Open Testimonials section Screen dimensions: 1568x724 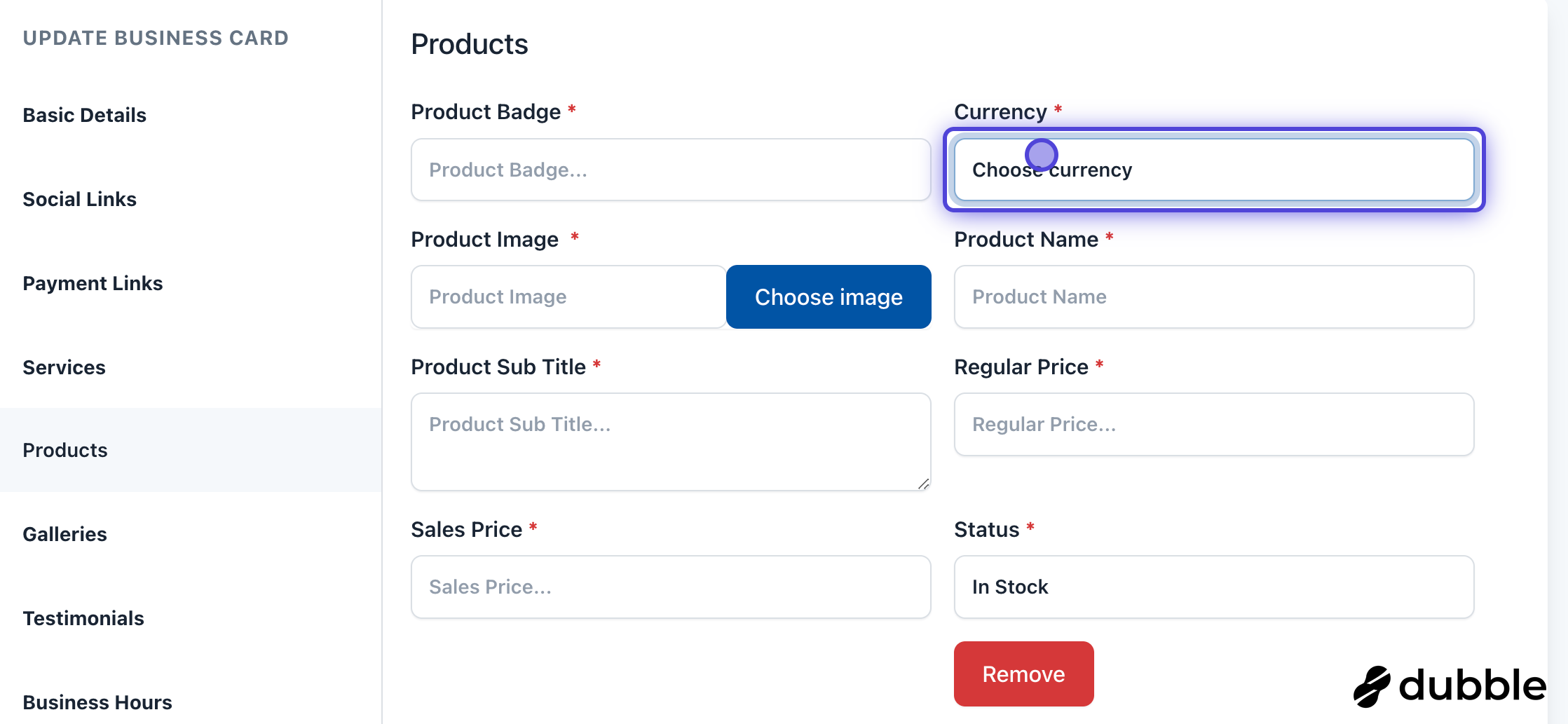pos(83,618)
